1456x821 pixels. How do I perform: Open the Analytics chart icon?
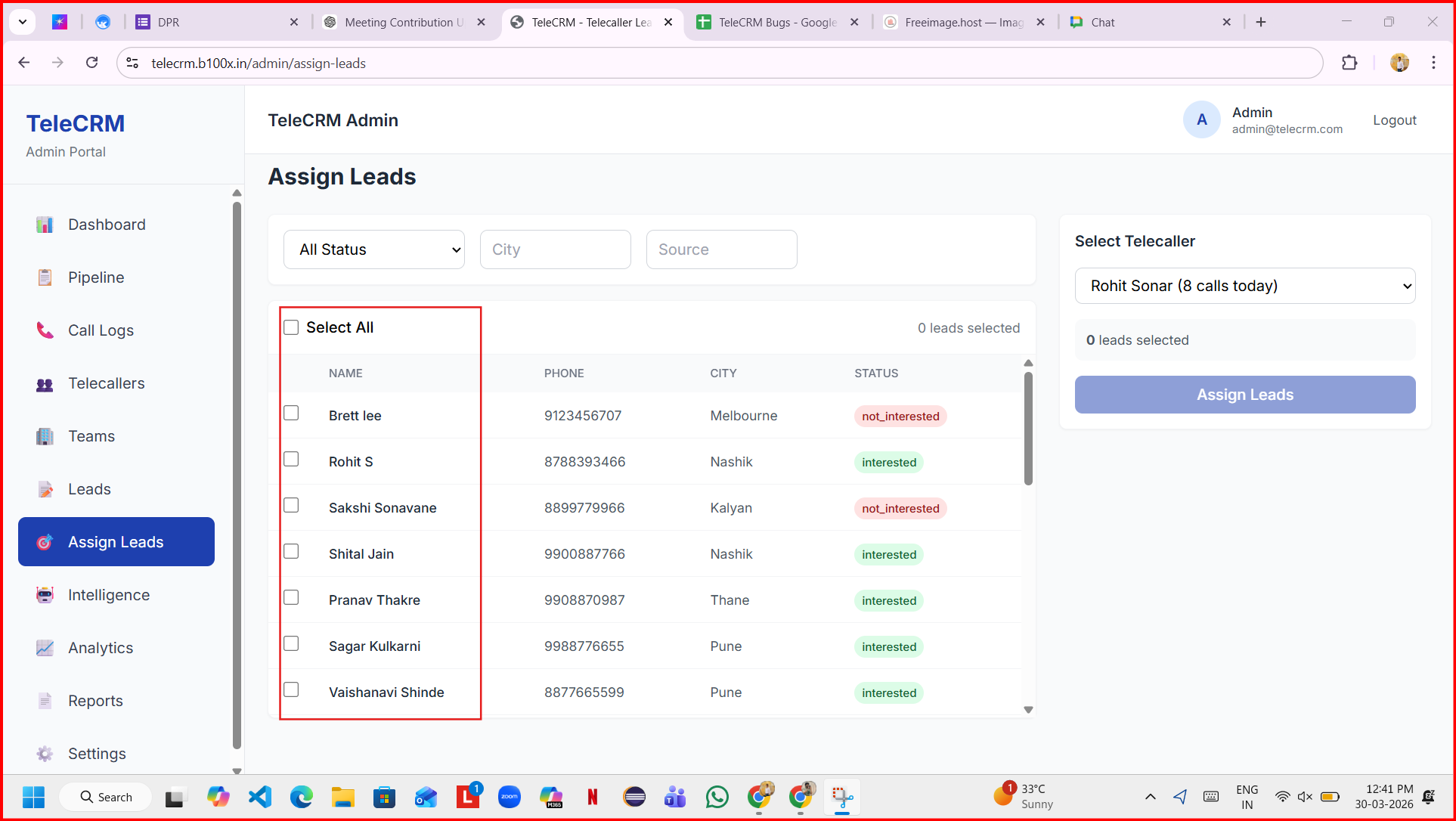[45, 648]
